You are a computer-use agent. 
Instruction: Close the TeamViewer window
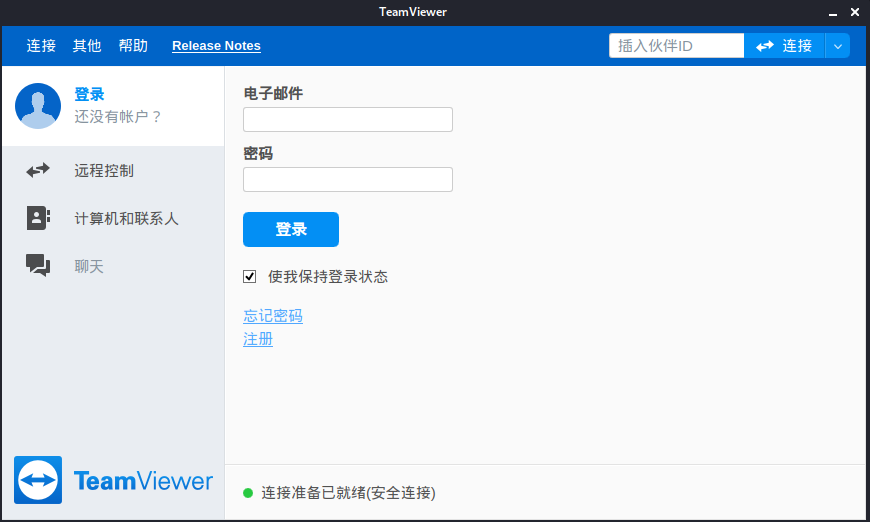[x=855, y=12]
